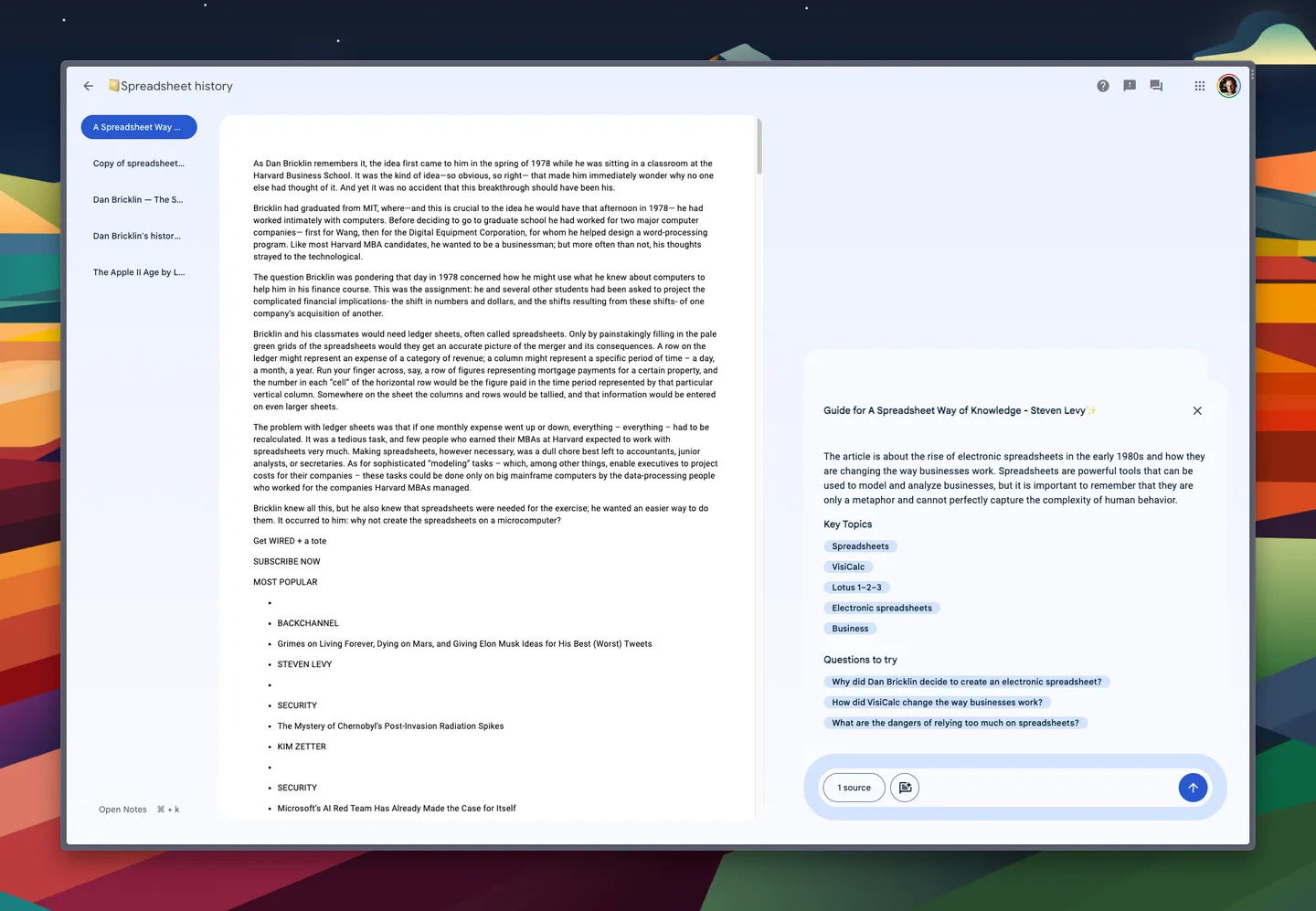The height and width of the screenshot is (911, 1316).
Task: Go back with the arrow icon
Action: [x=89, y=86]
